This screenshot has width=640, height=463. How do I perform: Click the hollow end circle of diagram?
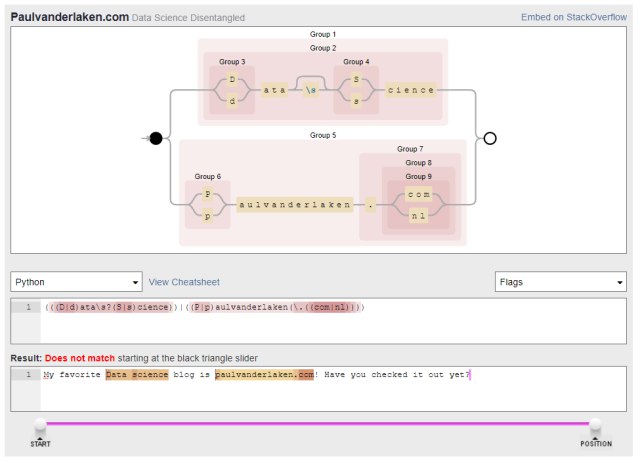(x=490, y=138)
